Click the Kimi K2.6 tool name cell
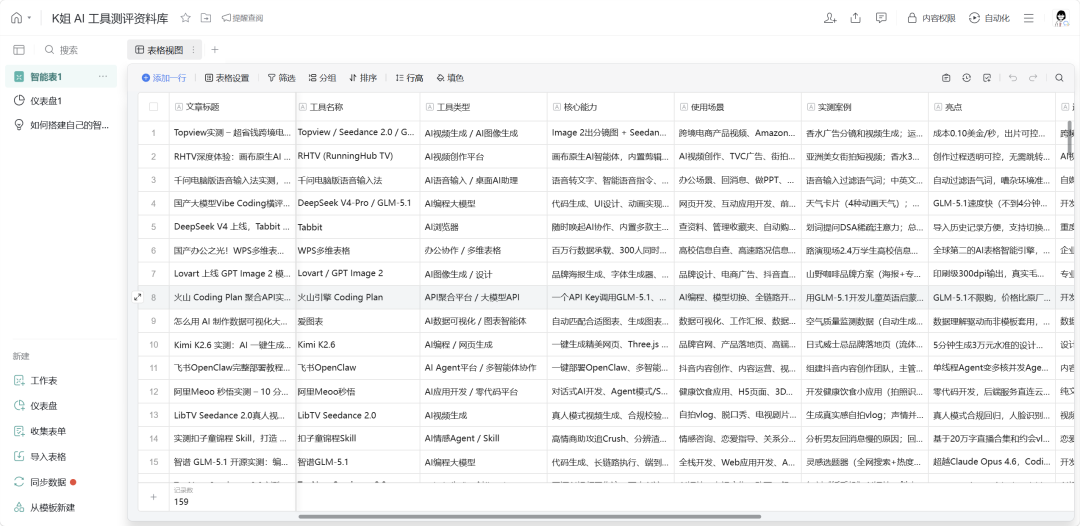The height and width of the screenshot is (526, 1080). coord(357,344)
